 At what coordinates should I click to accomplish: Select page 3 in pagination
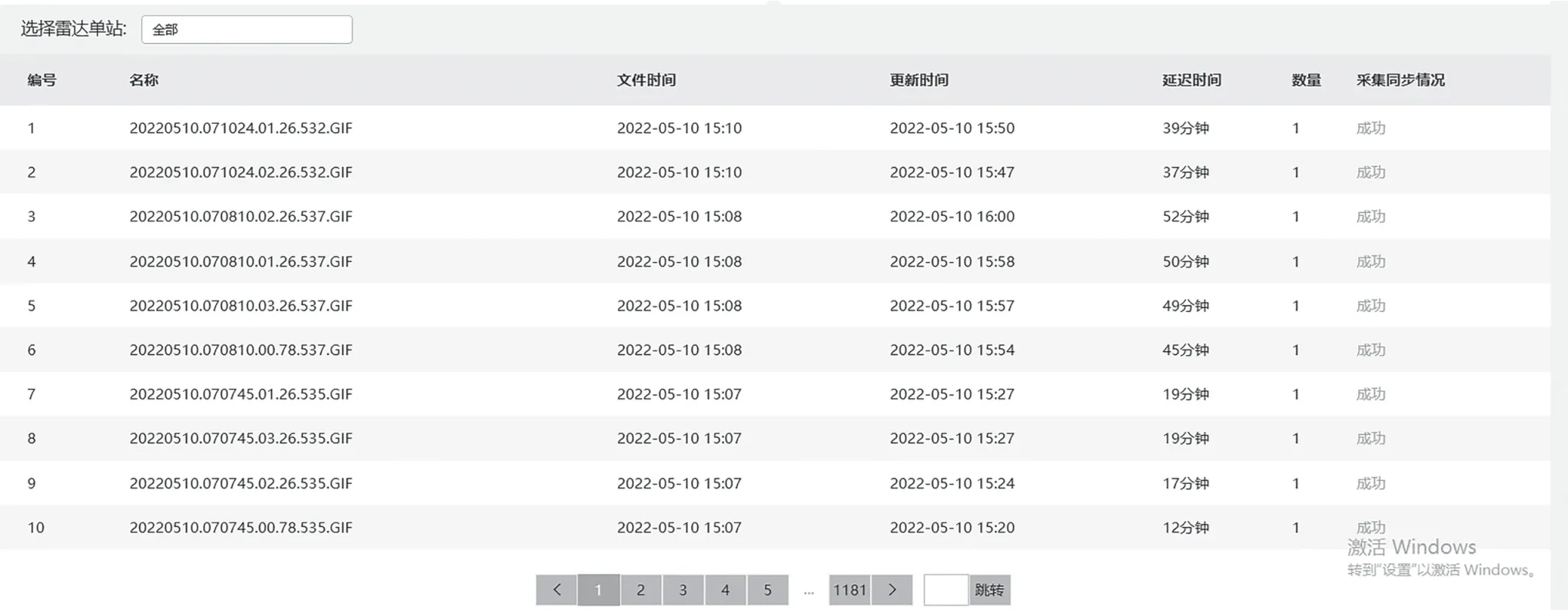[x=683, y=590]
